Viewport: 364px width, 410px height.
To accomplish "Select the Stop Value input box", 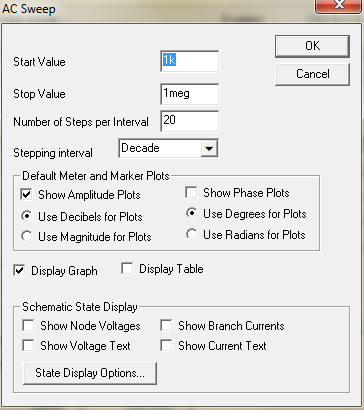I will (190, 94).
